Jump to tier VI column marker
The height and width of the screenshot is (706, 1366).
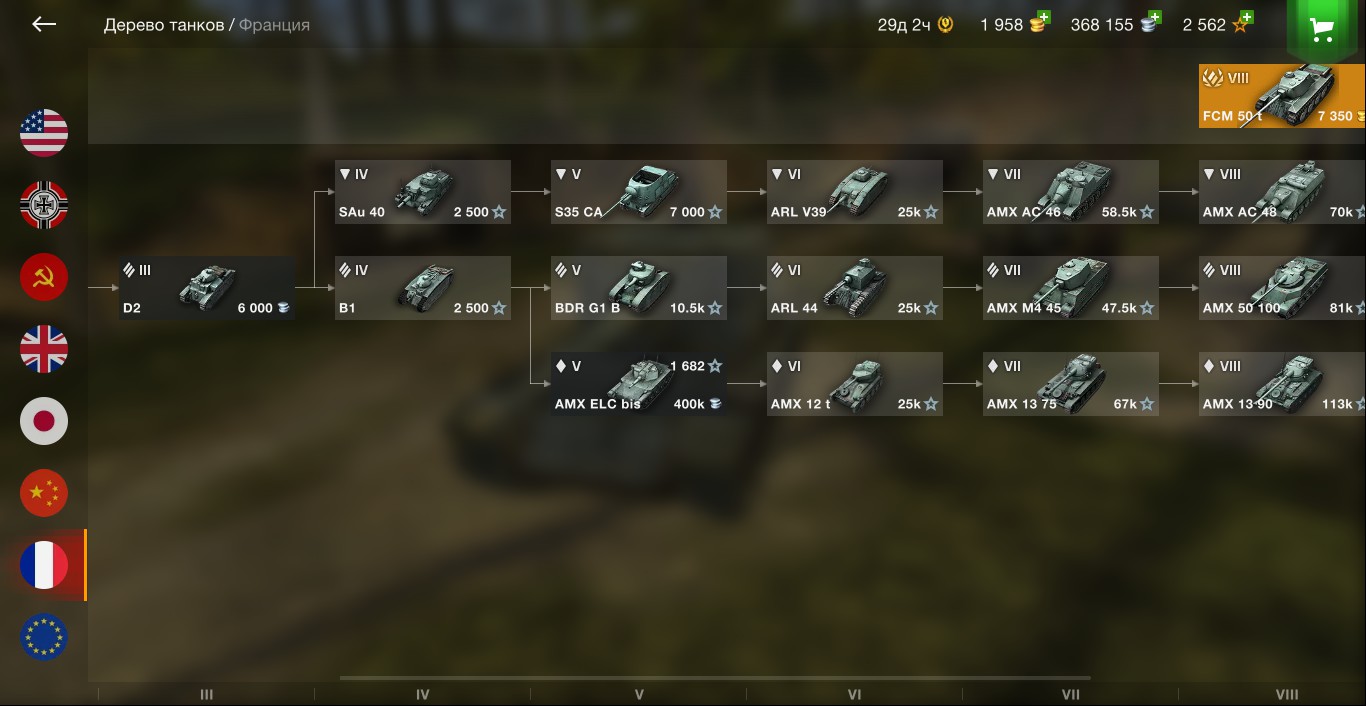(854, 694)
